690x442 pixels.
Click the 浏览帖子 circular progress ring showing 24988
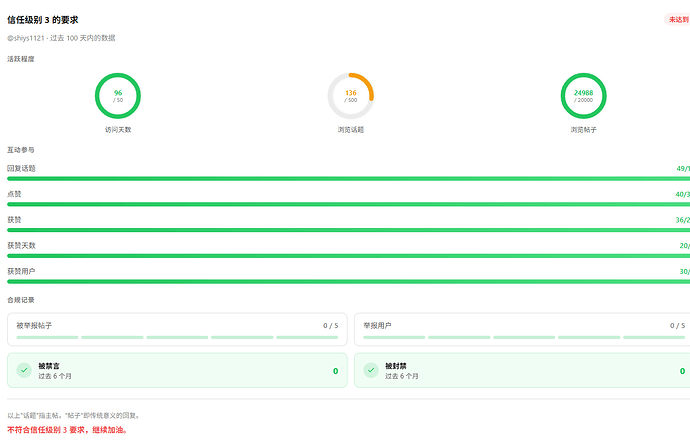584,96
